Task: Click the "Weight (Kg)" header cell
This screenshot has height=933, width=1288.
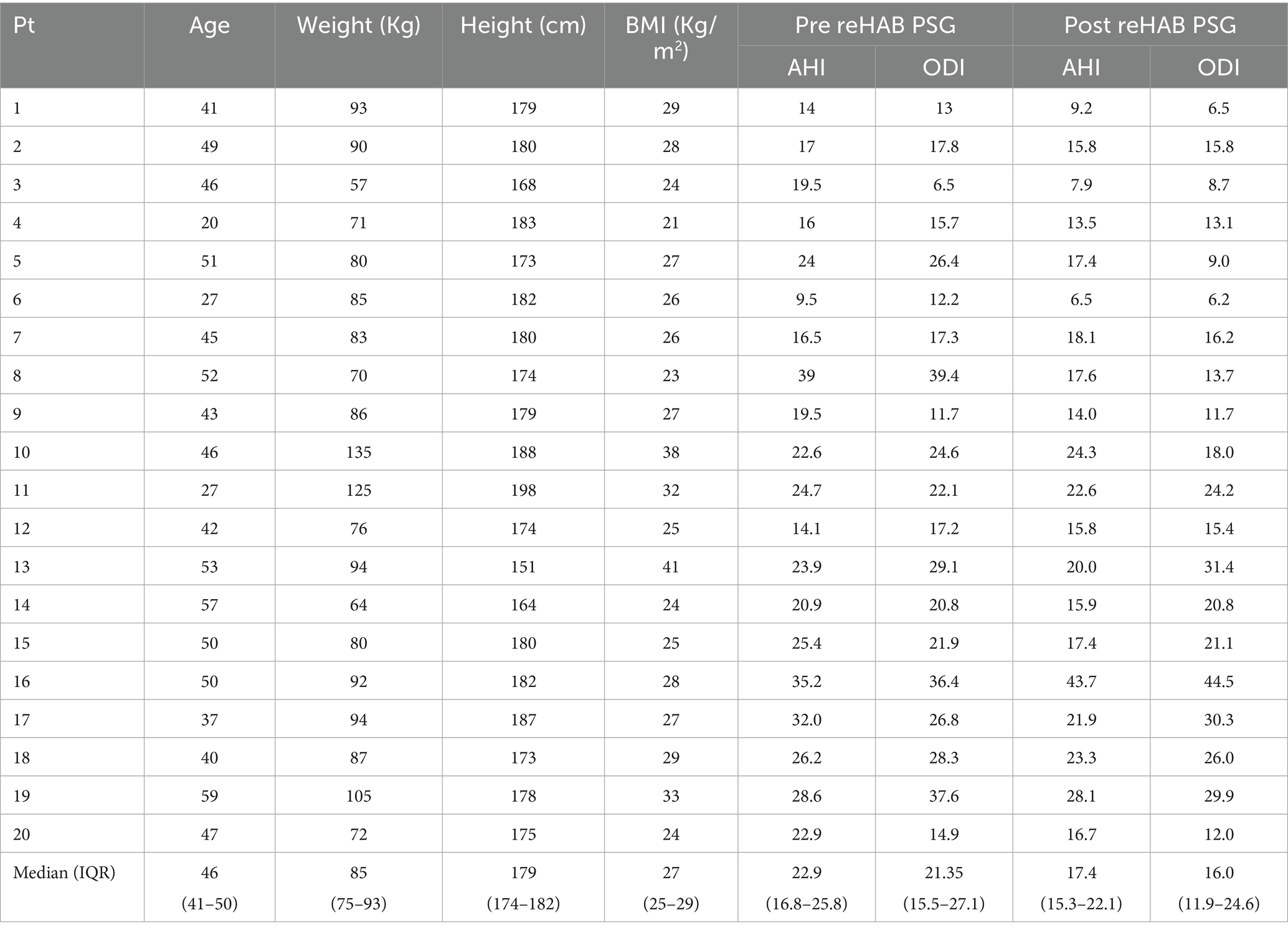Action: [x=359, y=26]
